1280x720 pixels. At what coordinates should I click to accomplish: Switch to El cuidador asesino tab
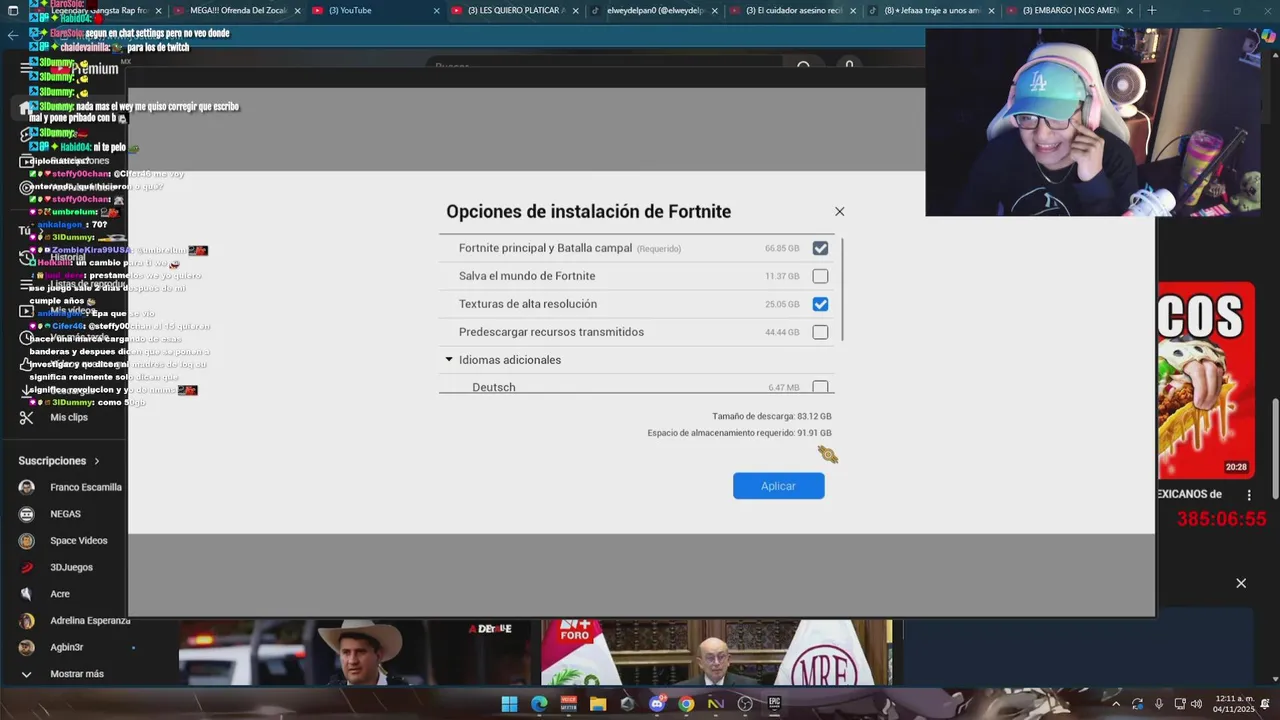(792, 10)
